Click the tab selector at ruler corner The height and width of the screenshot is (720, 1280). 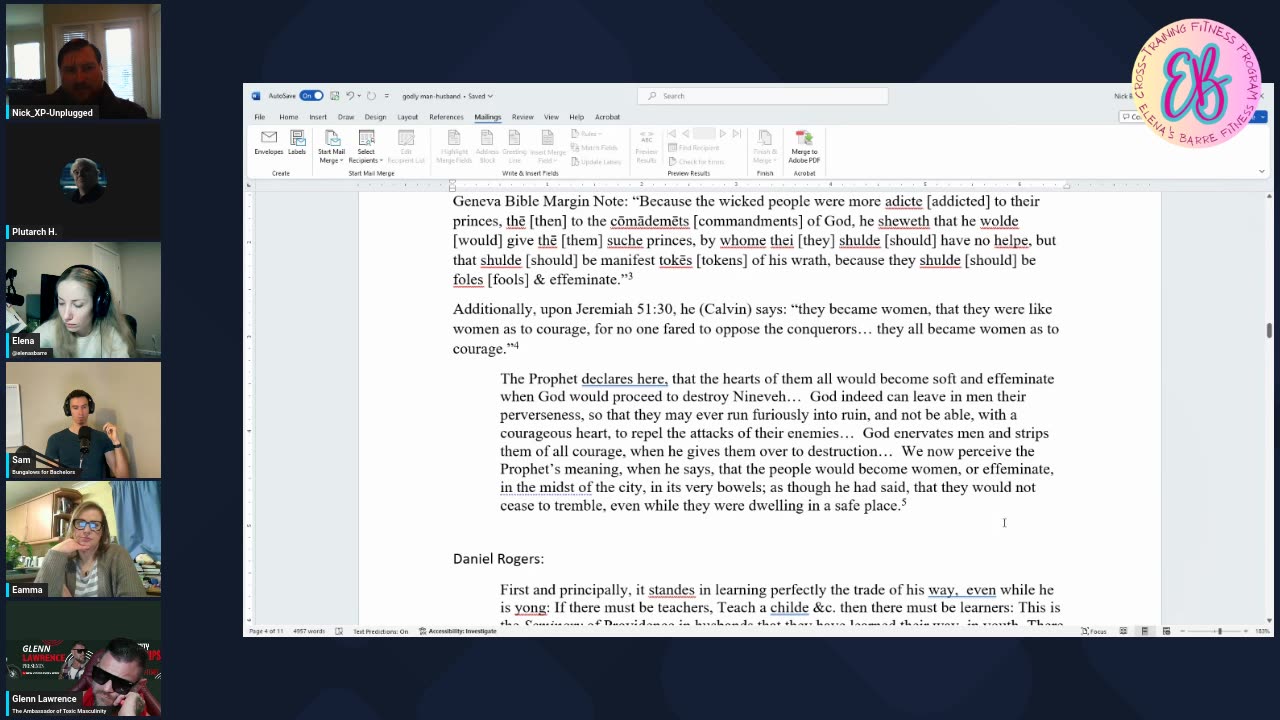click(251, 186)
